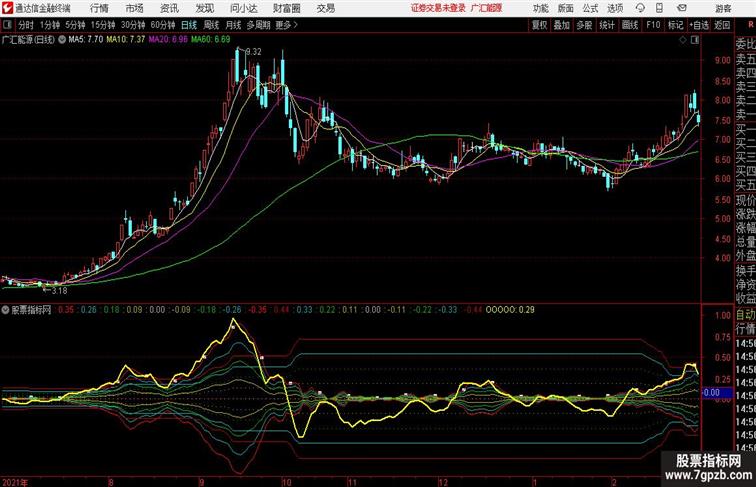Viewport: 756px width, 487px height.
Task: Click the 统计 statistics button
Action: (x=607, y=25)
